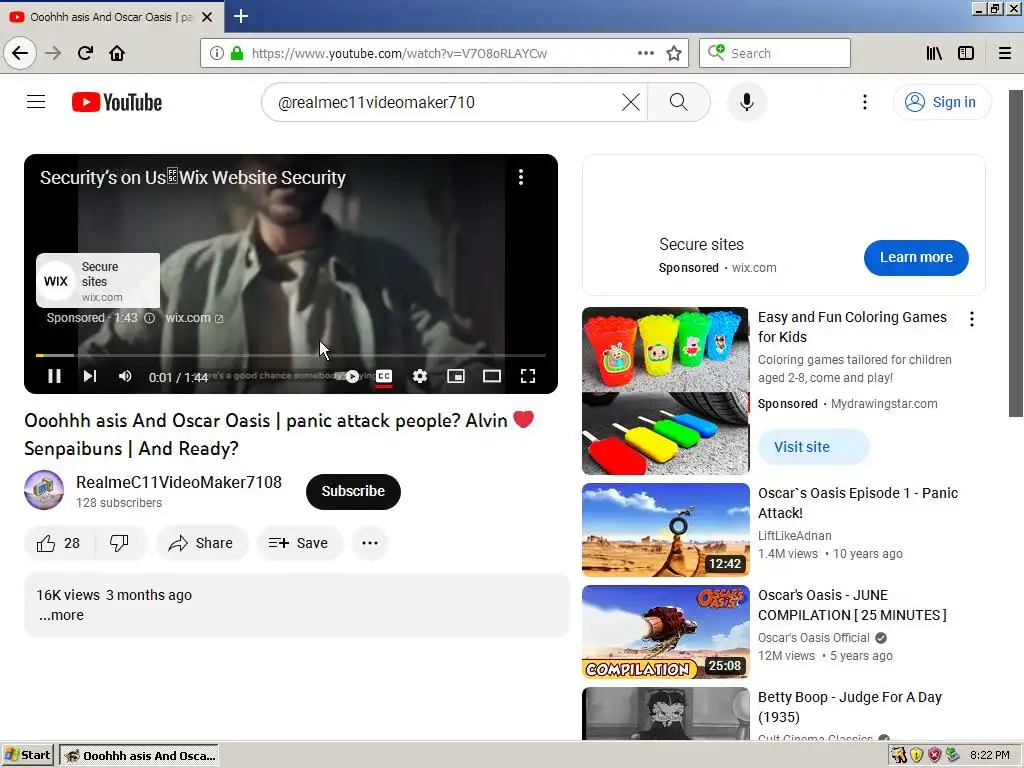Click Visit site for Mydrawingstar ad
Screen dimensions: 1024x768
tap(814, 447)
